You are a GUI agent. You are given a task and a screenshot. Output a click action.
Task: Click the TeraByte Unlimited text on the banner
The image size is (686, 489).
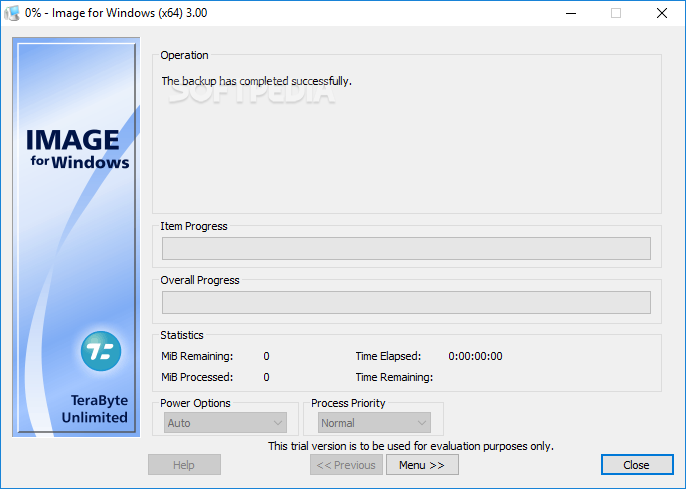coord(95,409)
